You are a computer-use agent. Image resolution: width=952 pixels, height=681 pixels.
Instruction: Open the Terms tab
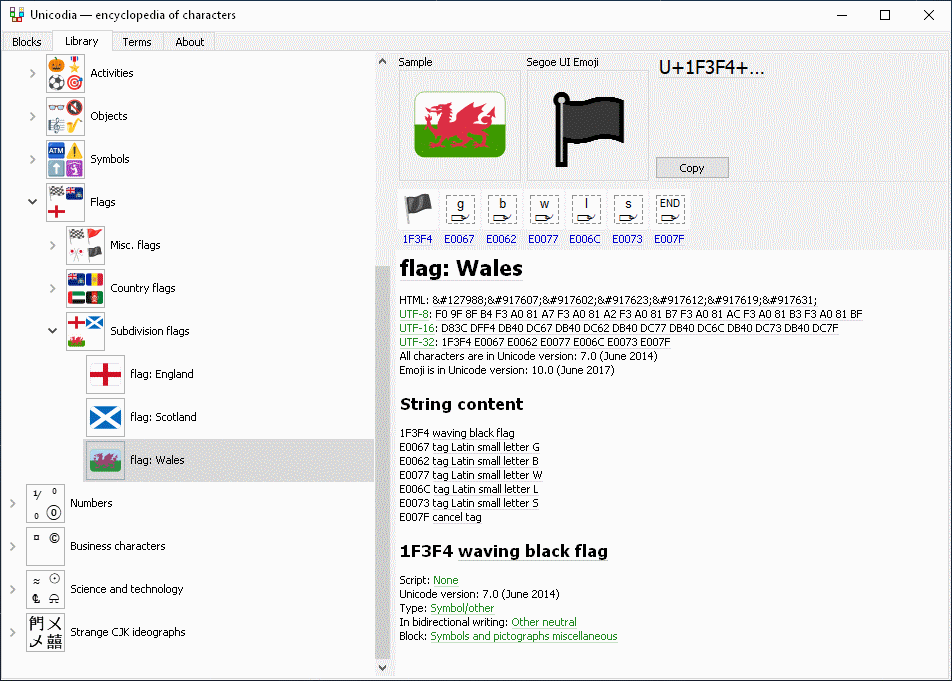pyautogui.click(x=137, y=42)
